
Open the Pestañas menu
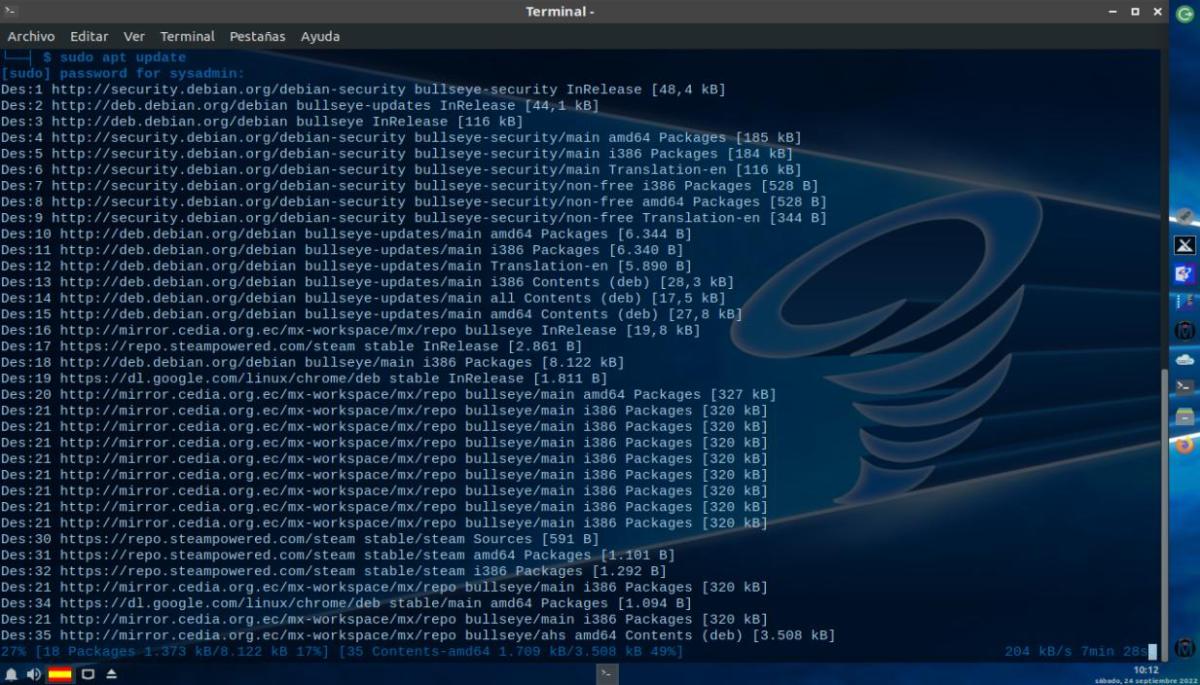[257, 36]
